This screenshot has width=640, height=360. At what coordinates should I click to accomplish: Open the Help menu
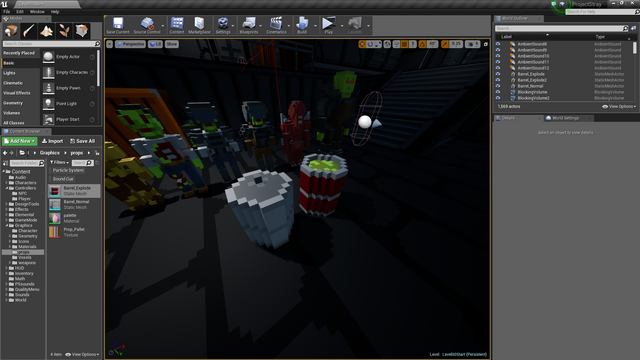tap(55, 12)
